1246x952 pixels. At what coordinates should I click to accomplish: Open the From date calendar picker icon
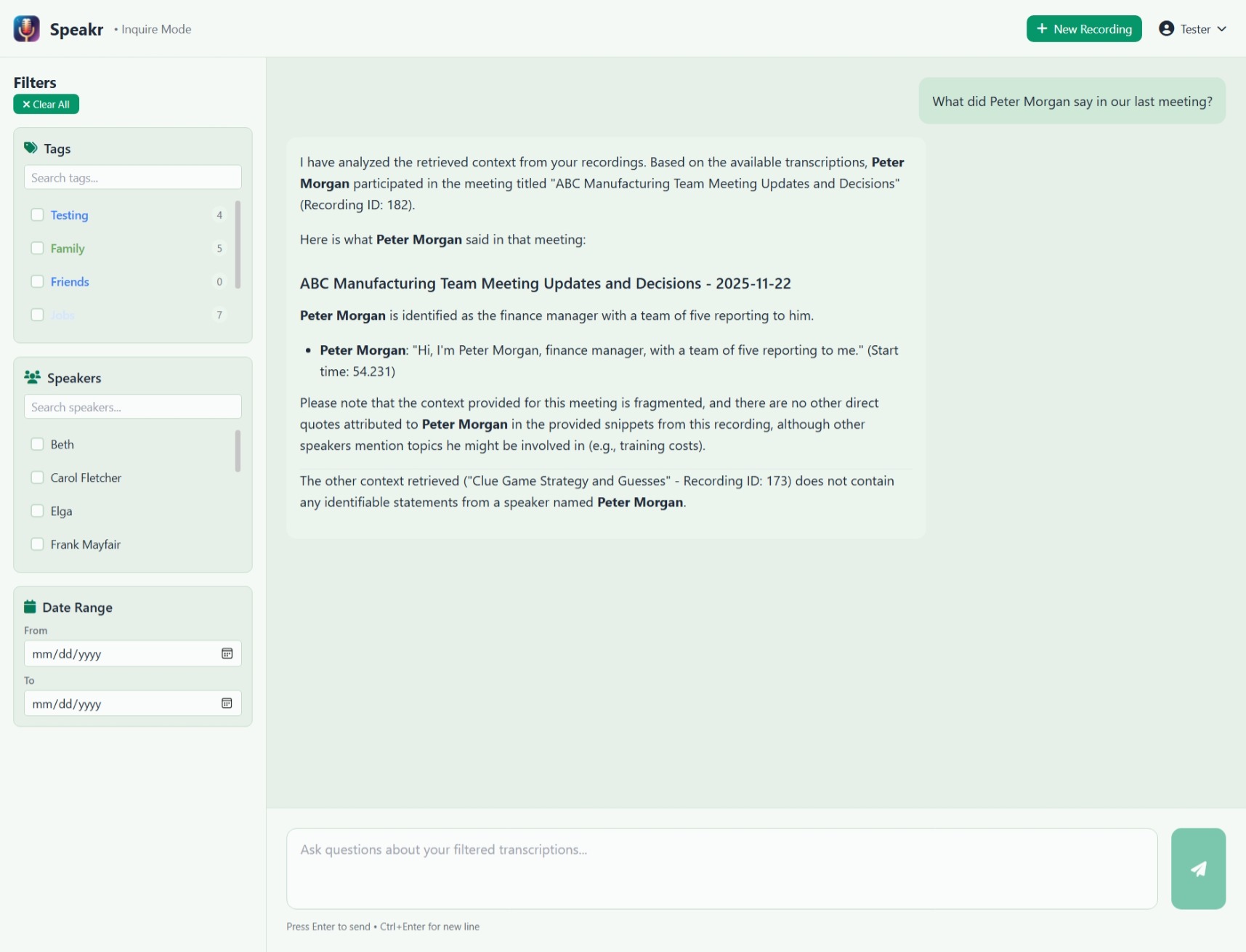pos(227,653)
